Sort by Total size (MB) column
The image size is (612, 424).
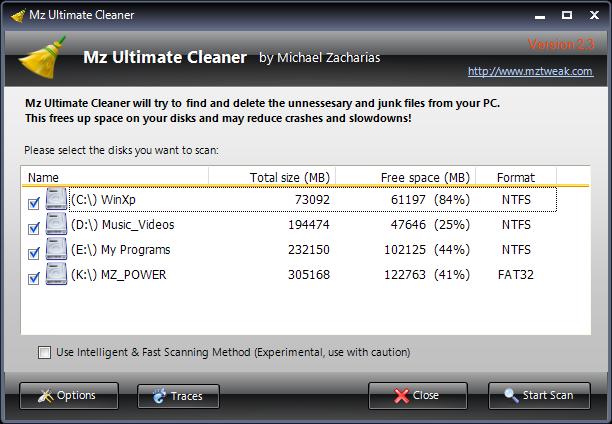[x=277, y=177]
